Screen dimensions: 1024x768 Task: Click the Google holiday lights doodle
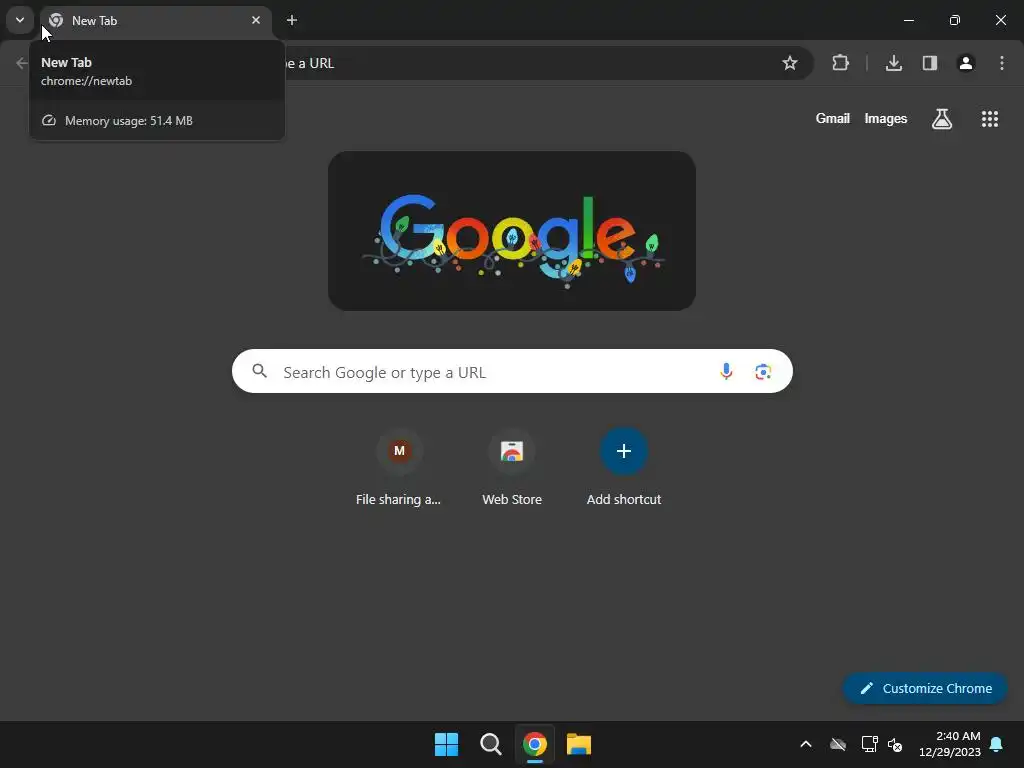tap(512, 231)
